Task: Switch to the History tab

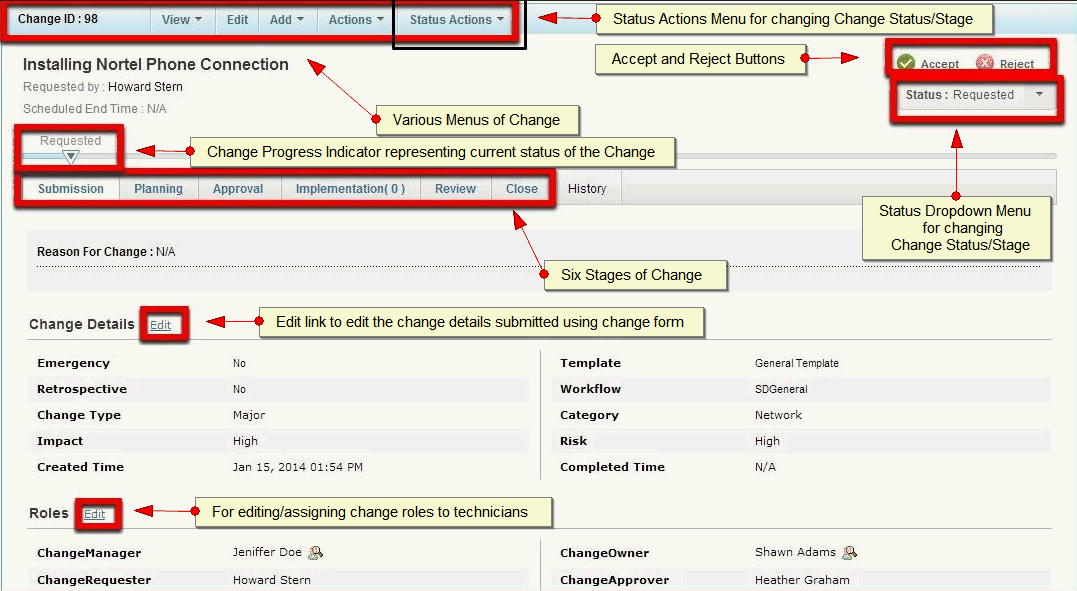Action: pyautogui.click(x=587, y=188)
